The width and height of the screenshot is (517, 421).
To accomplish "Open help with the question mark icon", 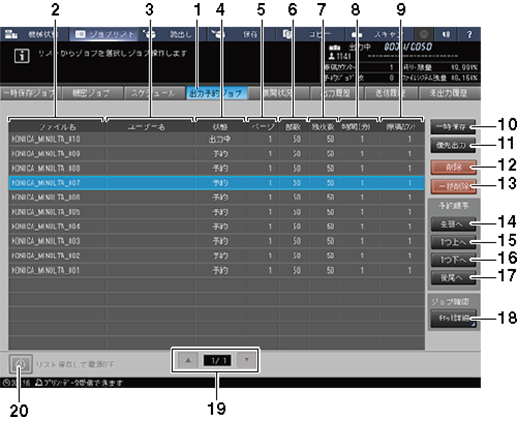I will coord(469,34).
